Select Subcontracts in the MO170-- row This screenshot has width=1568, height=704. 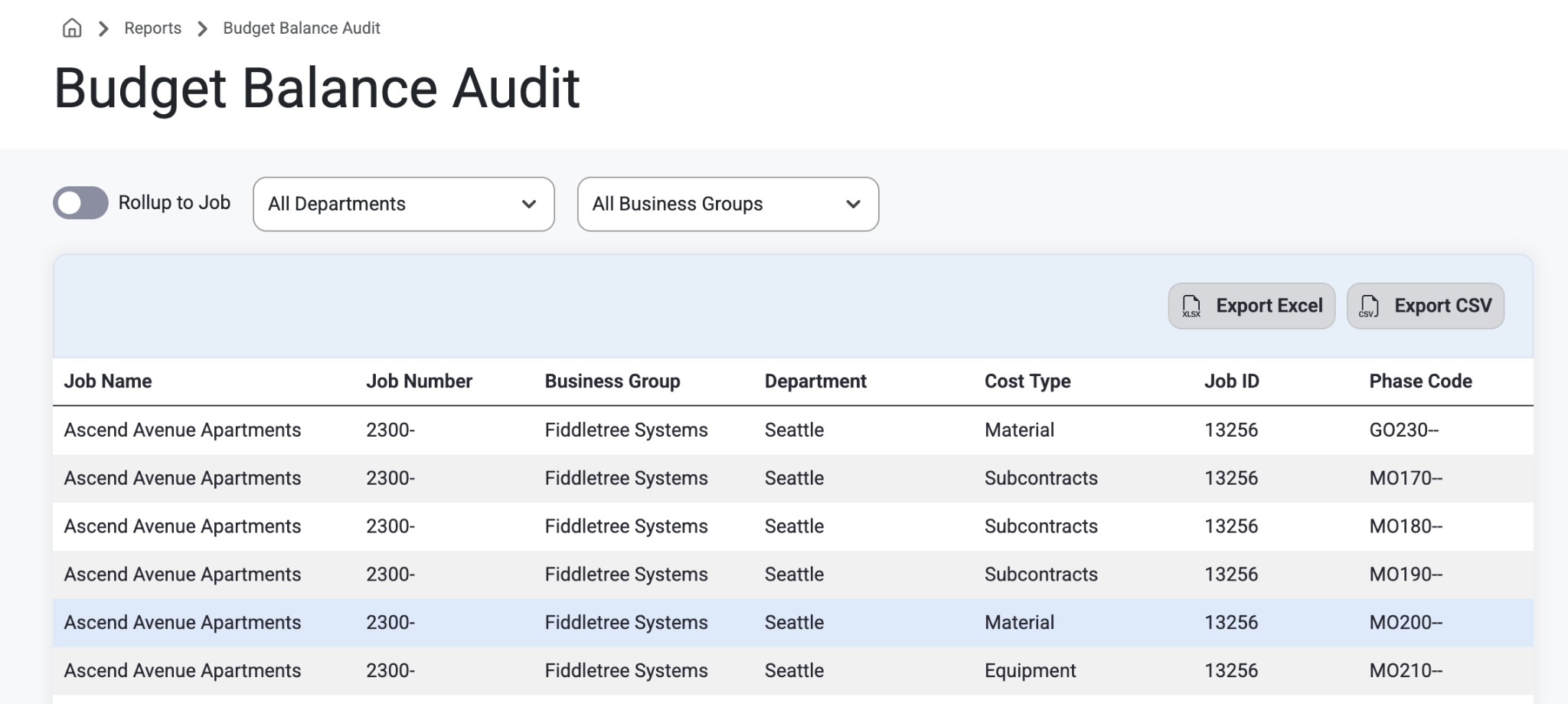(x=1041, y=478)
